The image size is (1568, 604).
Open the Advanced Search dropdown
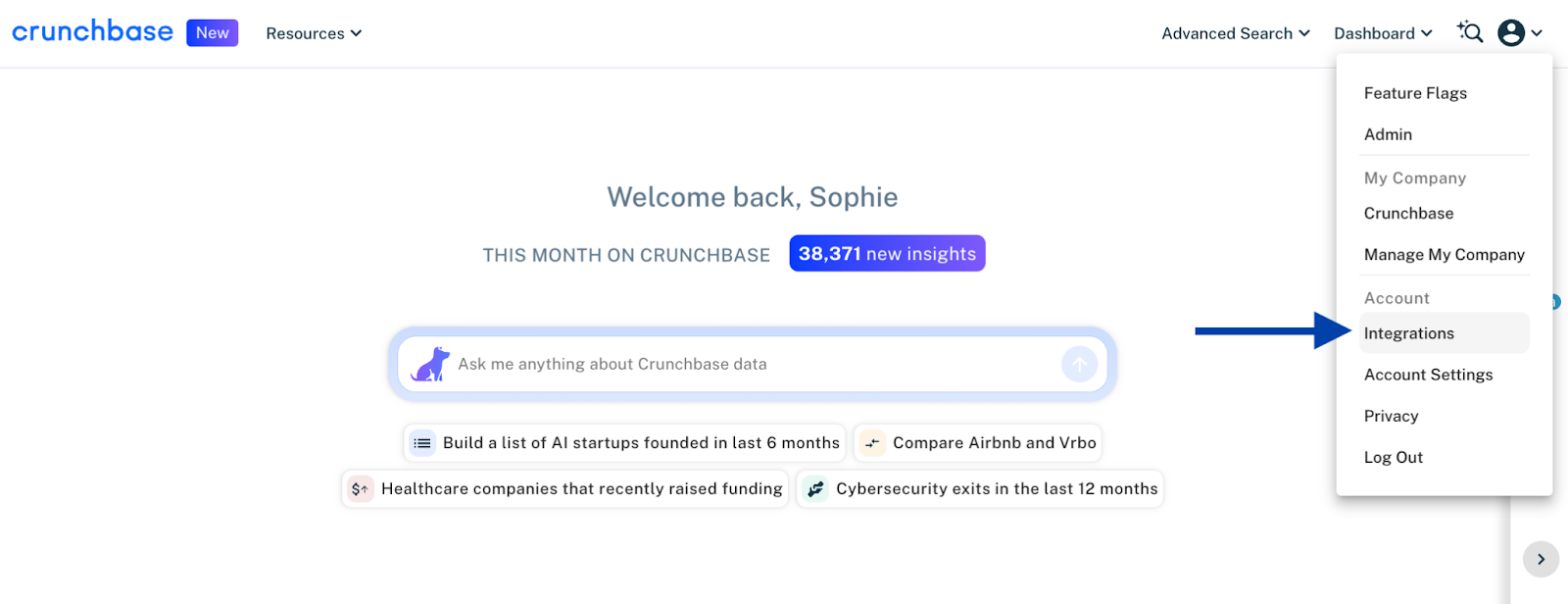point(1235,33)
